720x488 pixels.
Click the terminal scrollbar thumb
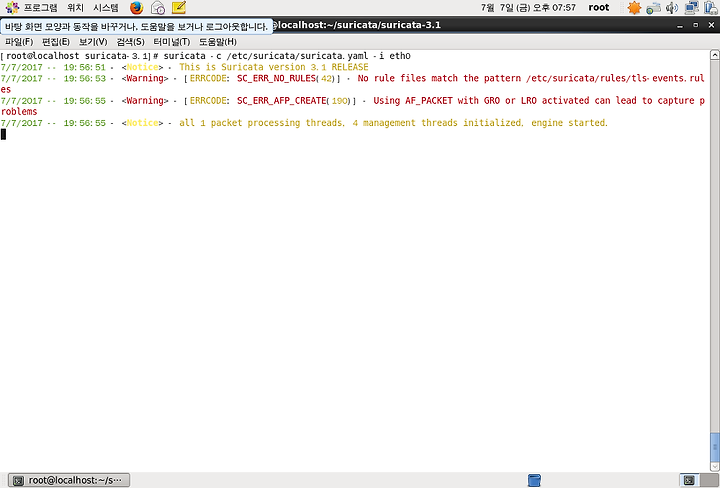pyautogui.click(x=714, y=447)
